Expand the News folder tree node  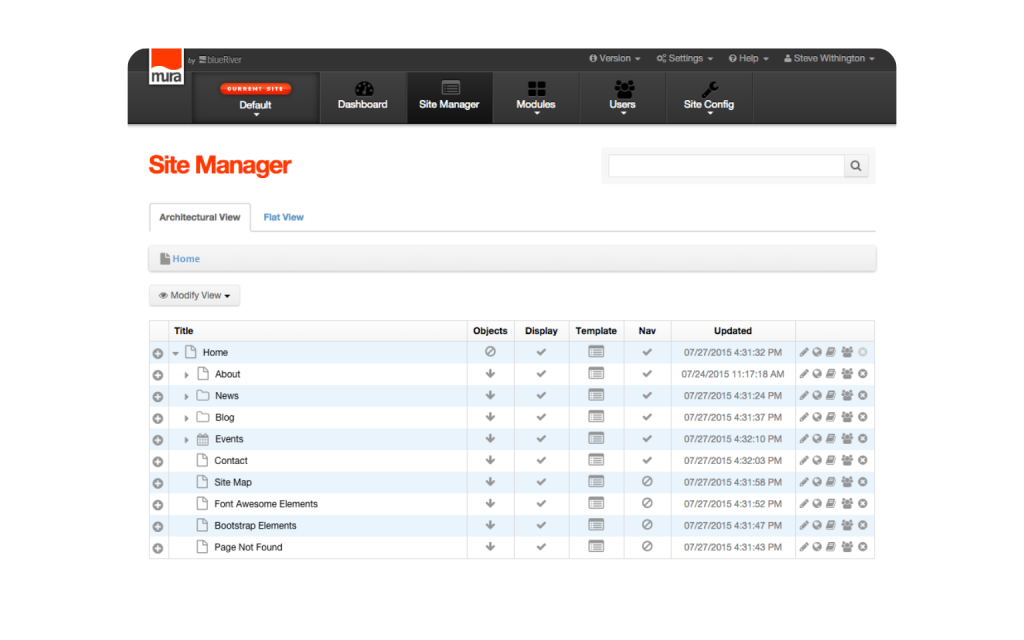pyautogui.click(x=187, y=396)
